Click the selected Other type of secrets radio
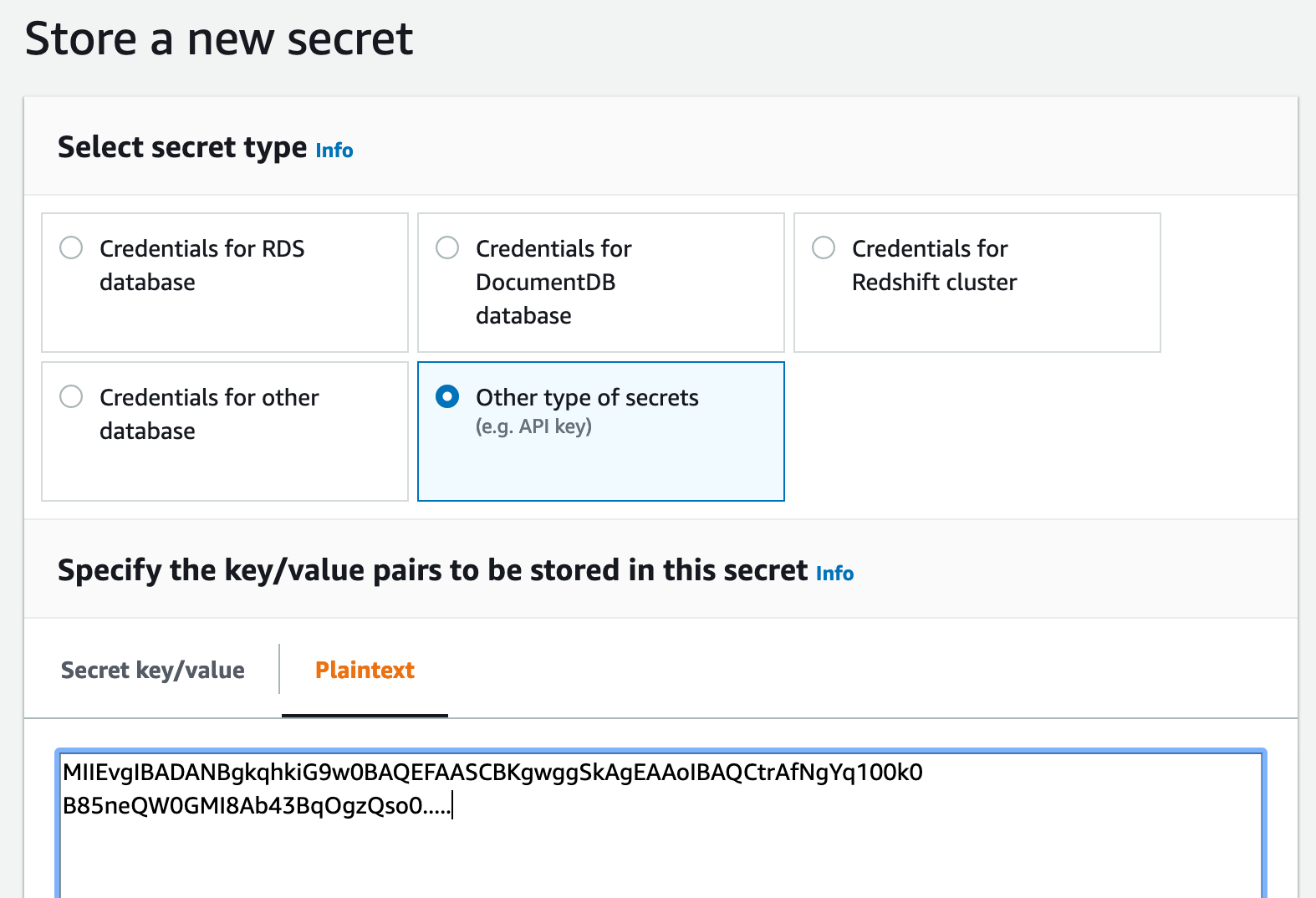Viewport: 1316px width, 898px height. 447,396
